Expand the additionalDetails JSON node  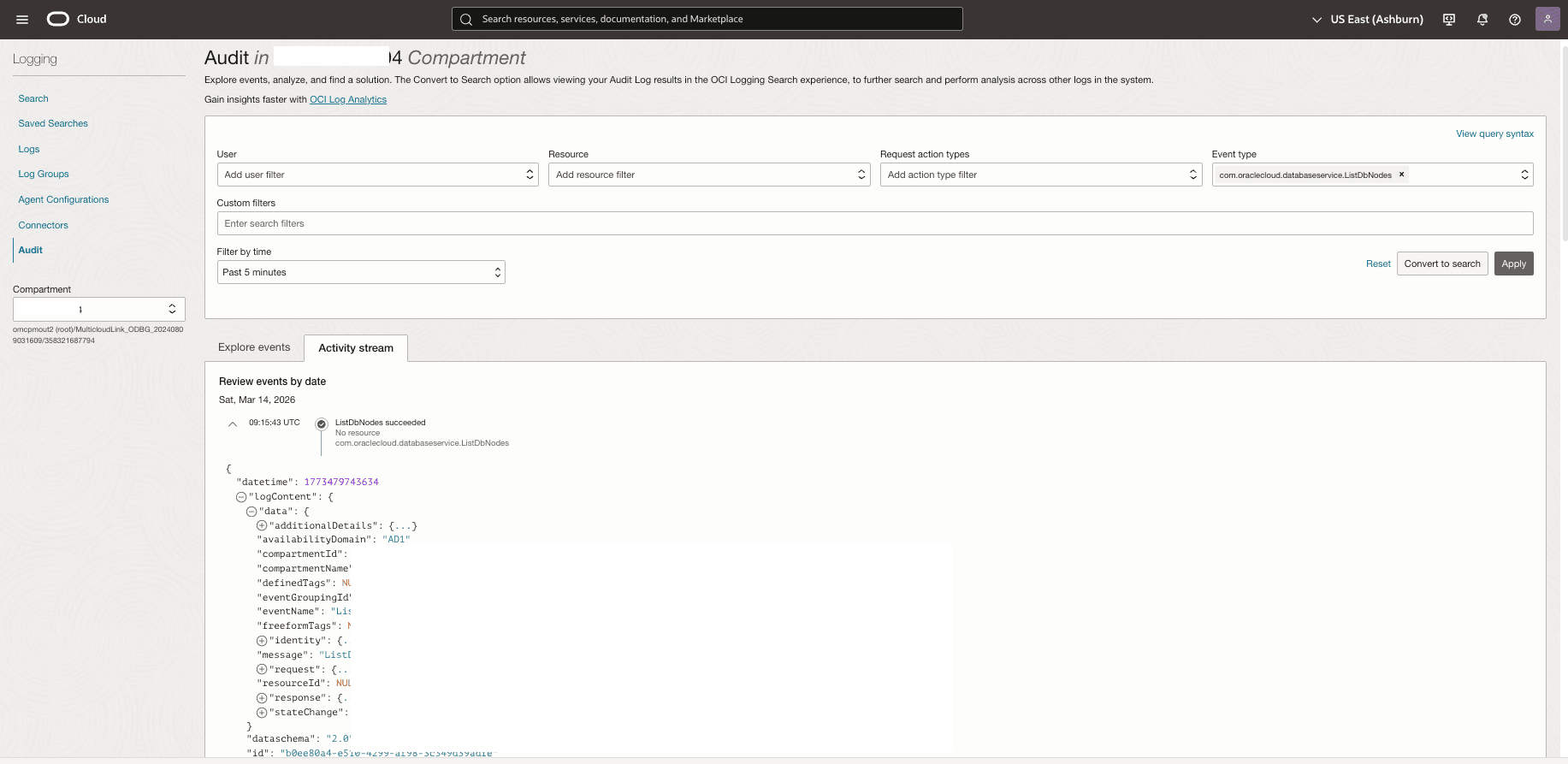click(x=262, y=525)
